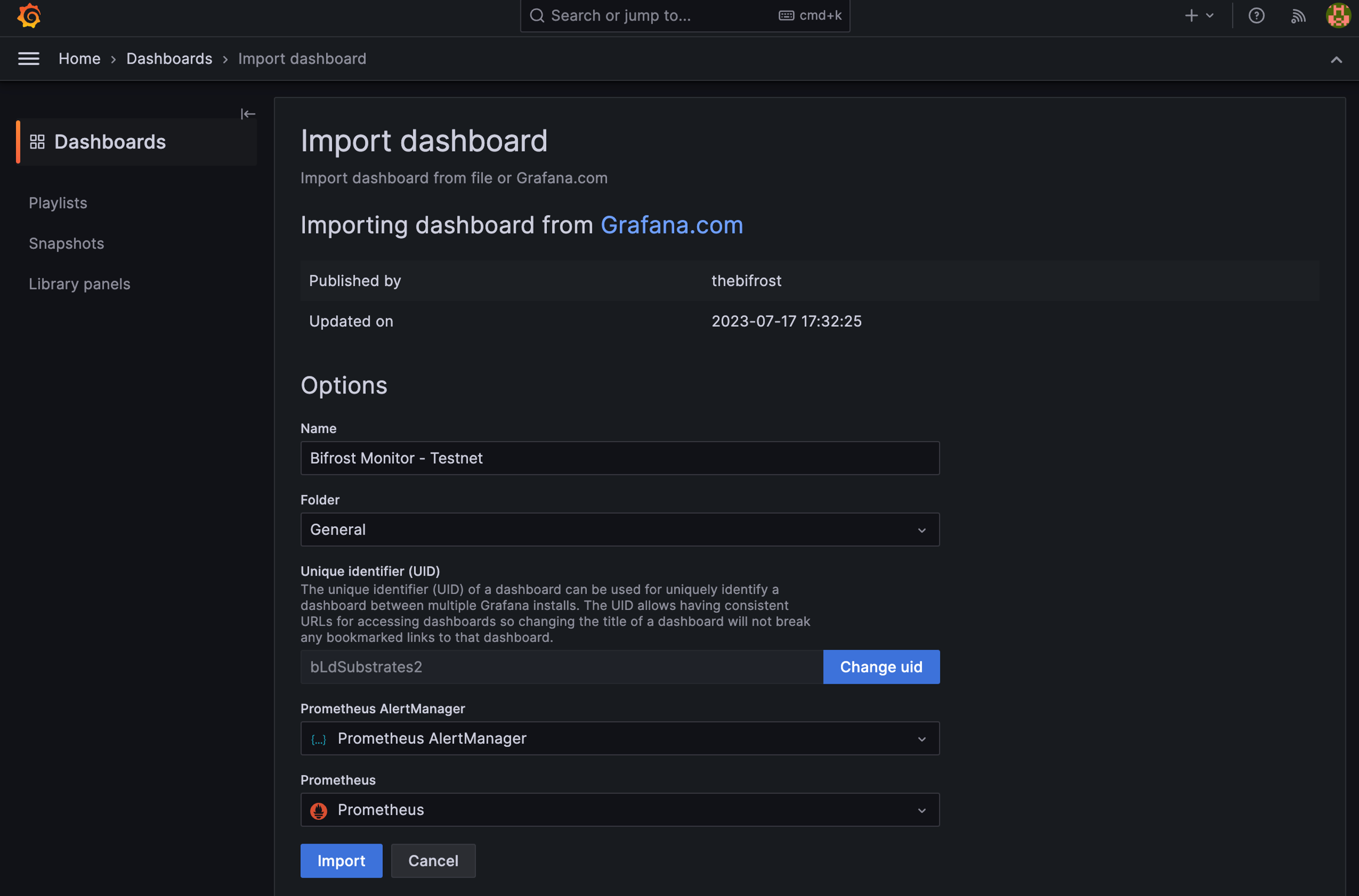Open the Prometheus AlertManager data source dropdown
Screen dimensions: 1359x896
(x=619, y=738)
